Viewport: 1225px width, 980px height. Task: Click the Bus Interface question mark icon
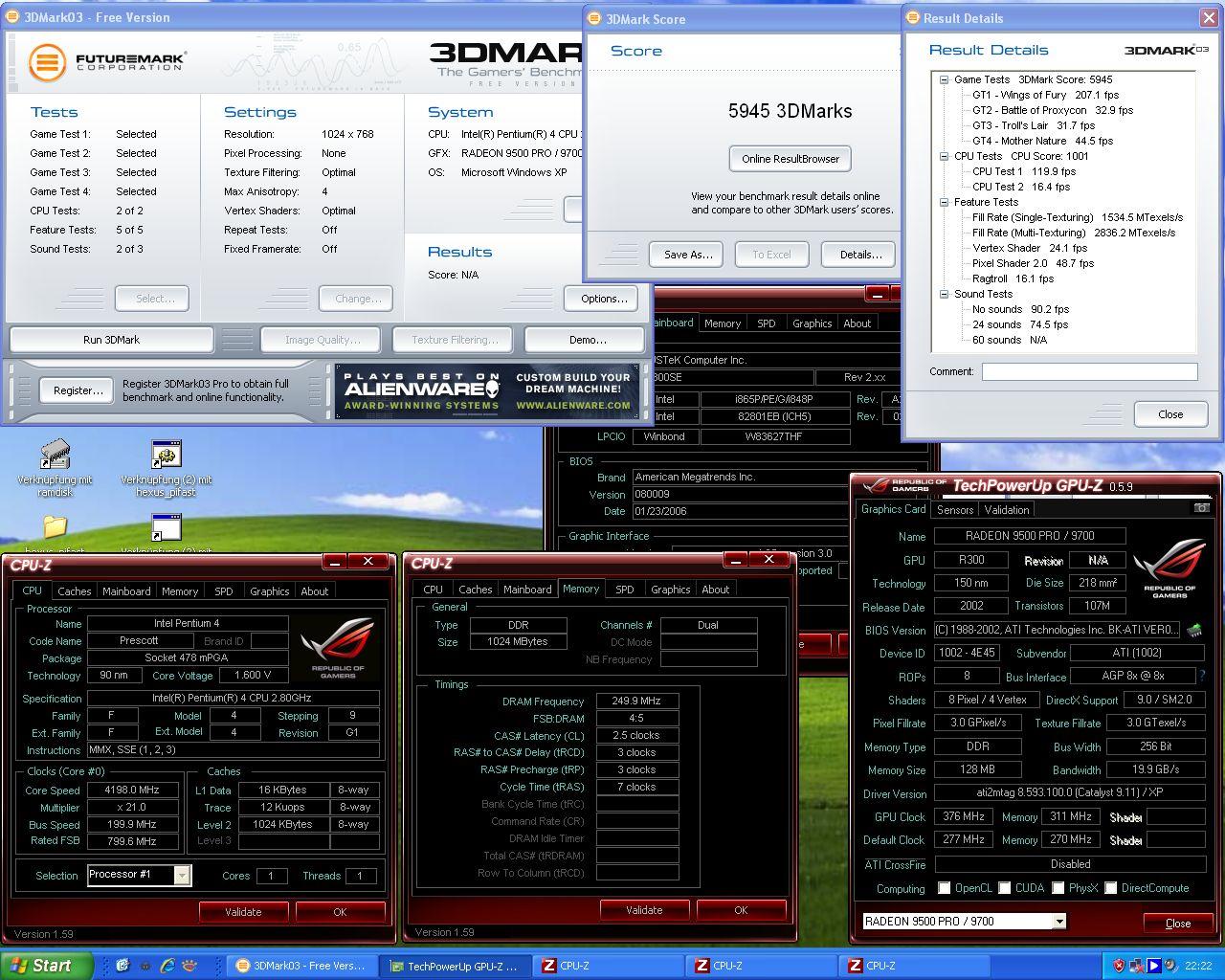point(1201,676)
